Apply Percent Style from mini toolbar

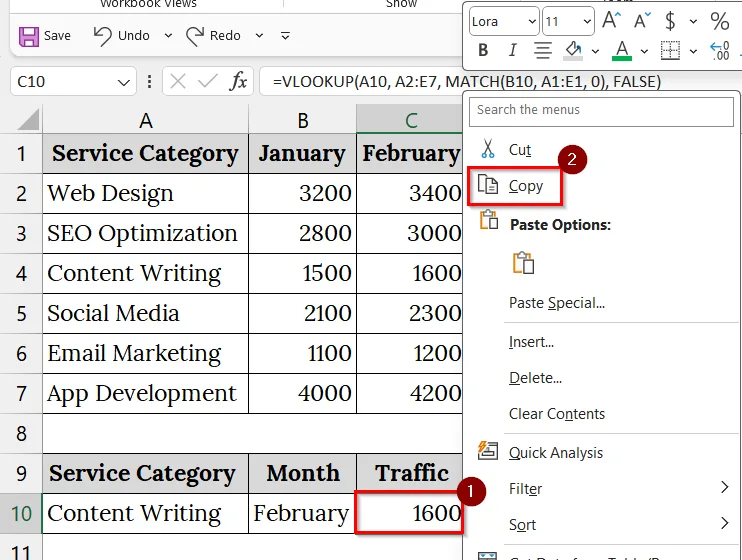click(x=720, y=21)
